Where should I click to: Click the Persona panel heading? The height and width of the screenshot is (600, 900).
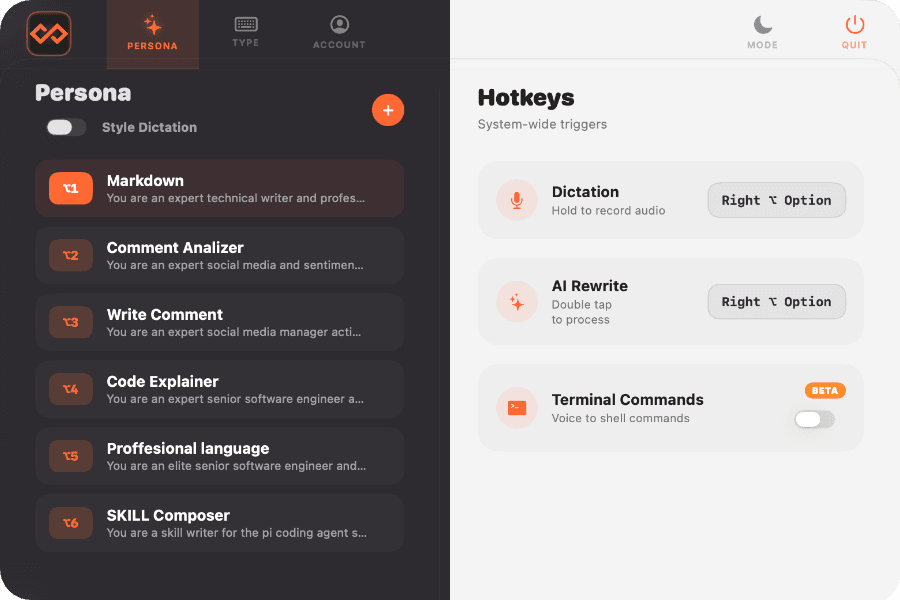[83, 93]
